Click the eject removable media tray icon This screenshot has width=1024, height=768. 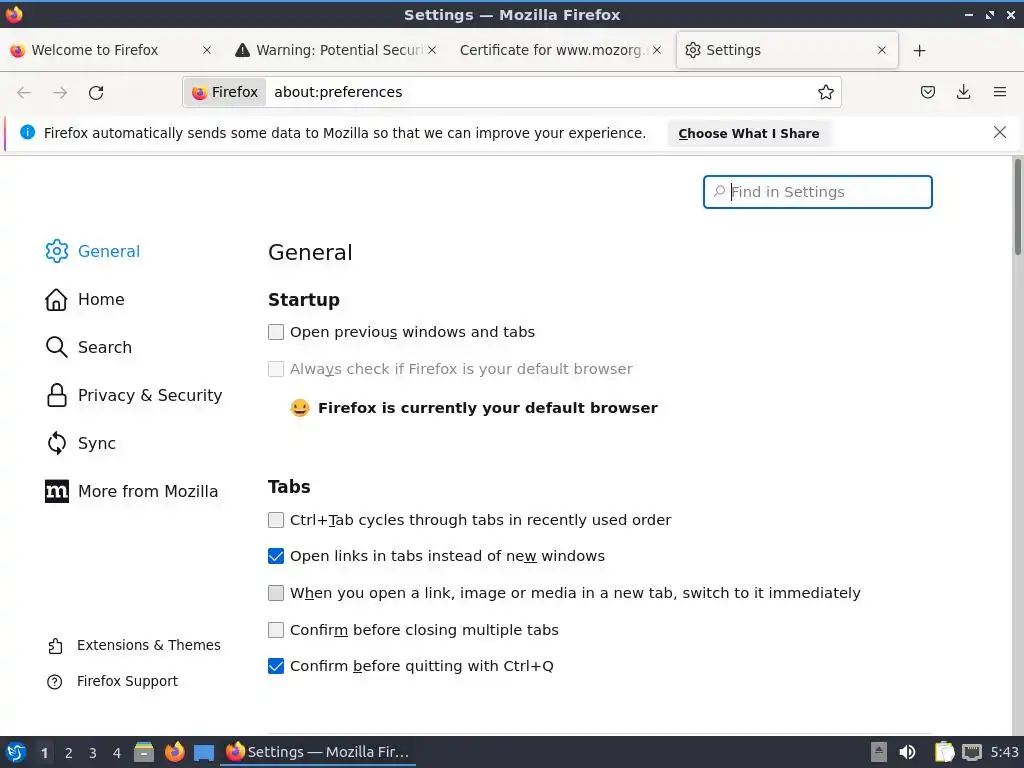click(879, 752)
